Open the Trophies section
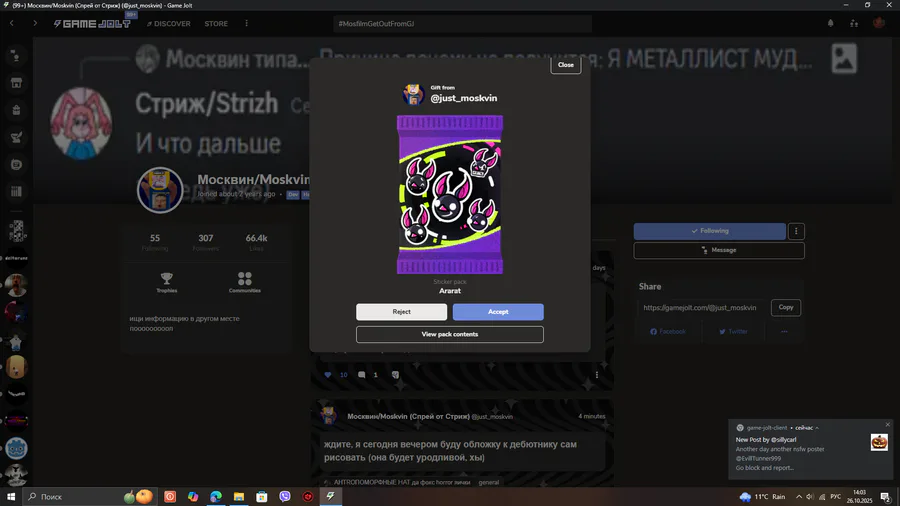900x506 pixels. click(x=166, y=282)
